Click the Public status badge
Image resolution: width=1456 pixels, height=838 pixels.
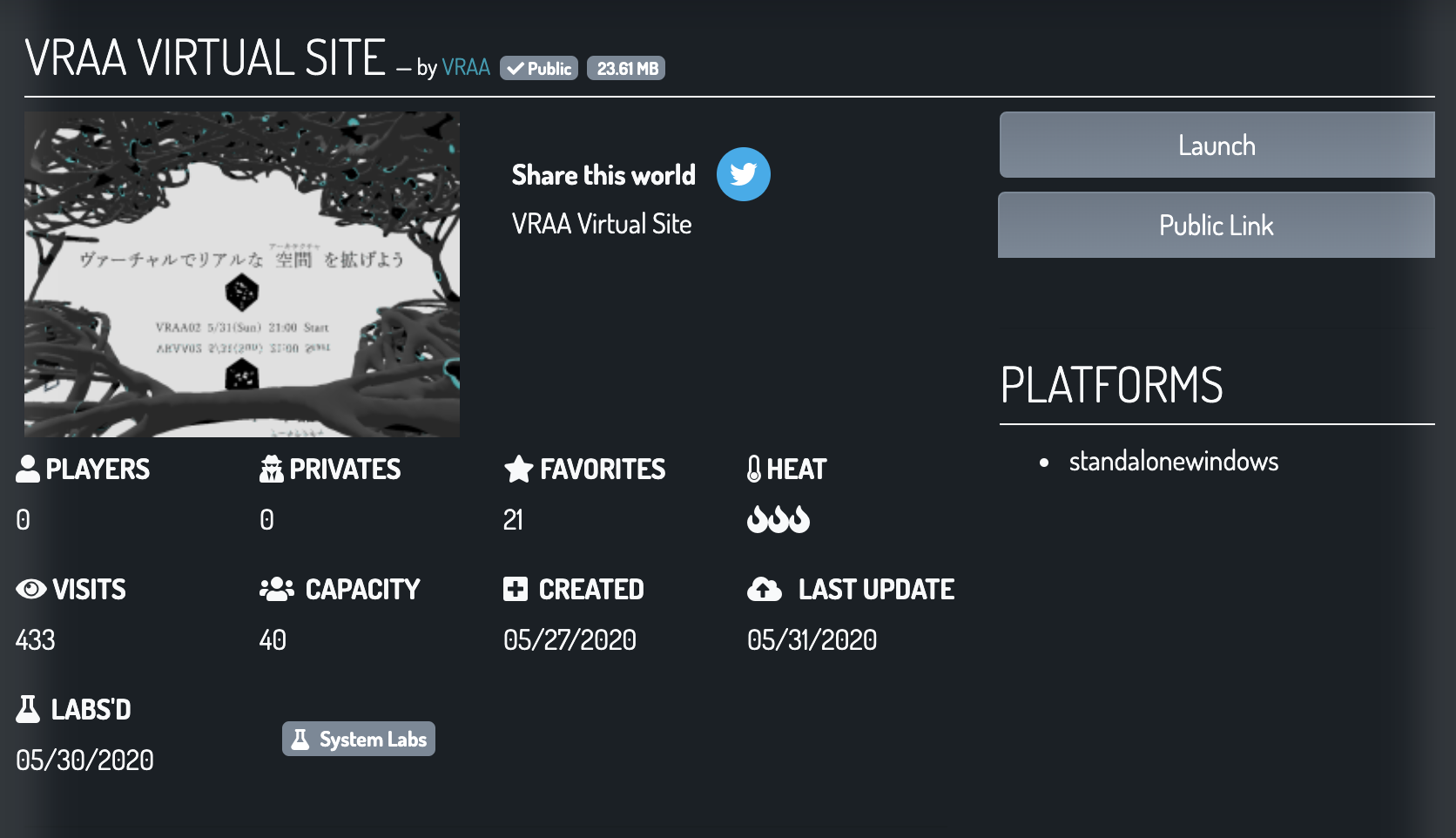[x=539, y=69]
